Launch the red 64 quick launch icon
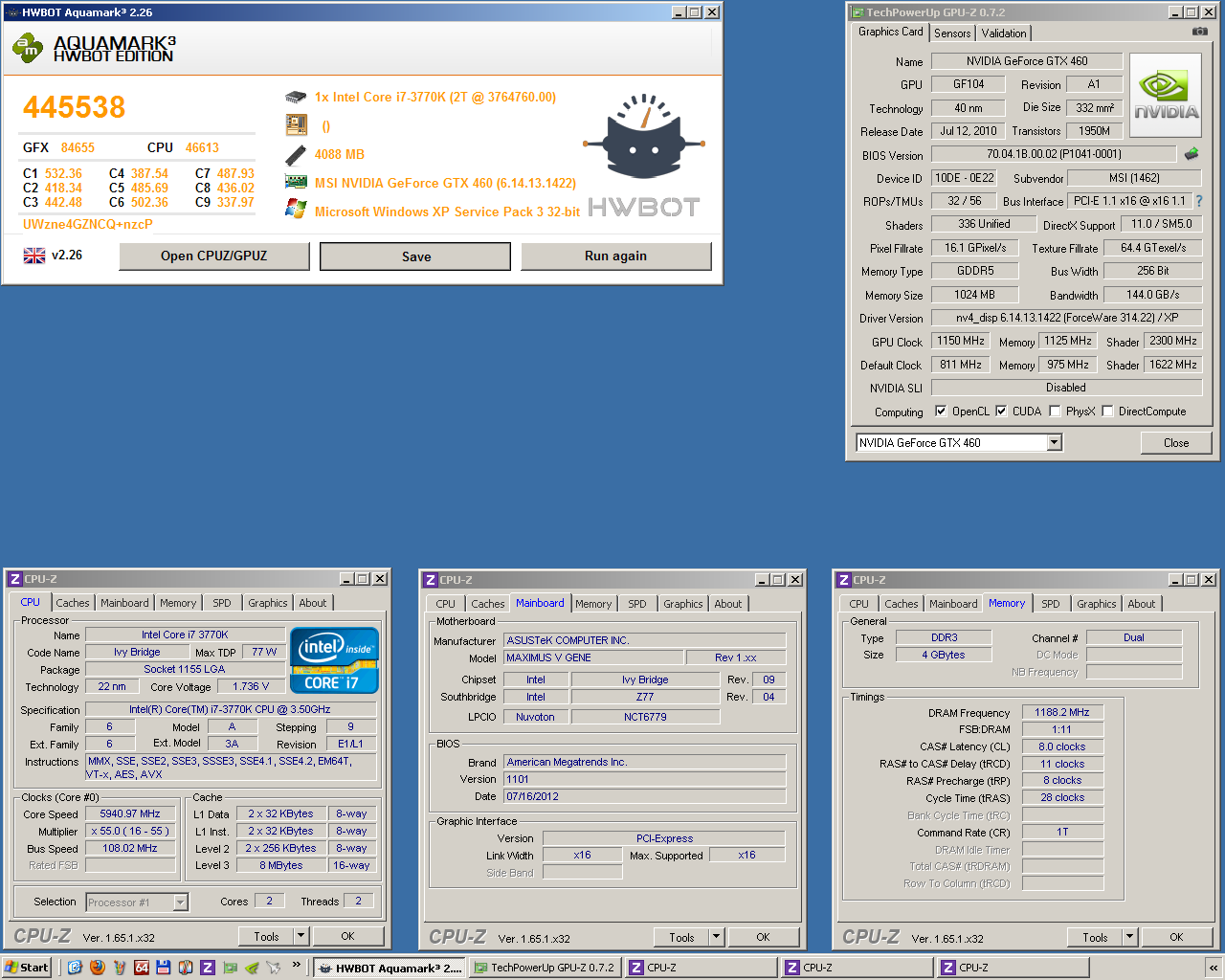This screenshot has height=980, width=1225. click(141, 968)
